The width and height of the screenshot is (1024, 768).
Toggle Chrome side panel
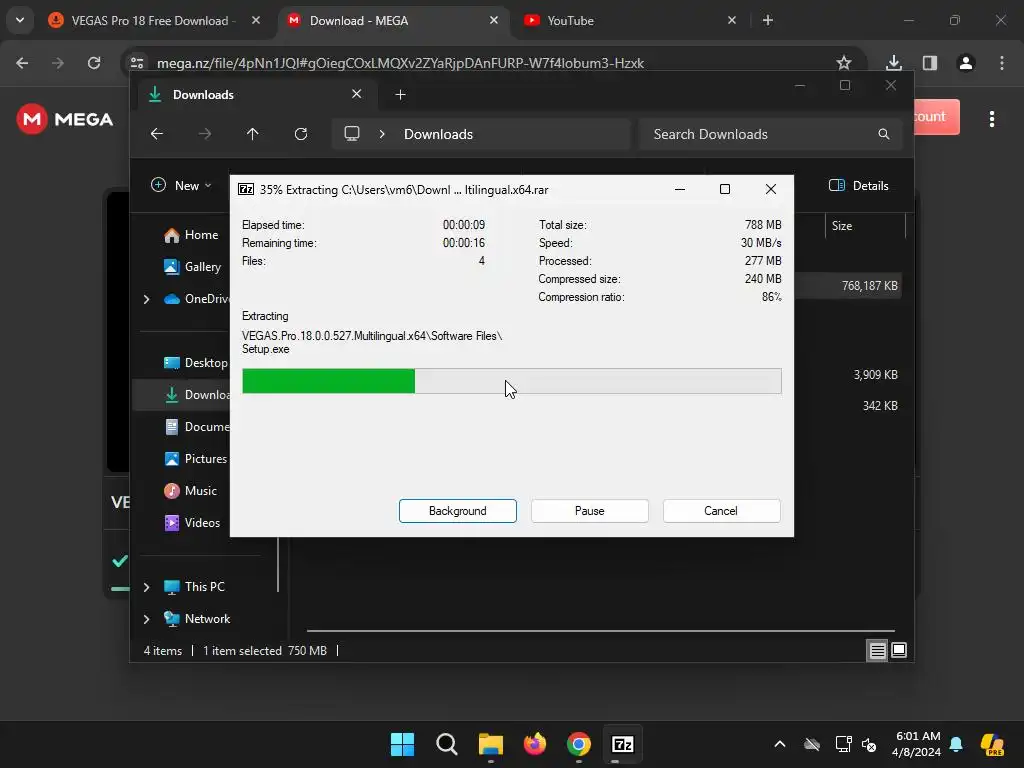pos(930,63)
